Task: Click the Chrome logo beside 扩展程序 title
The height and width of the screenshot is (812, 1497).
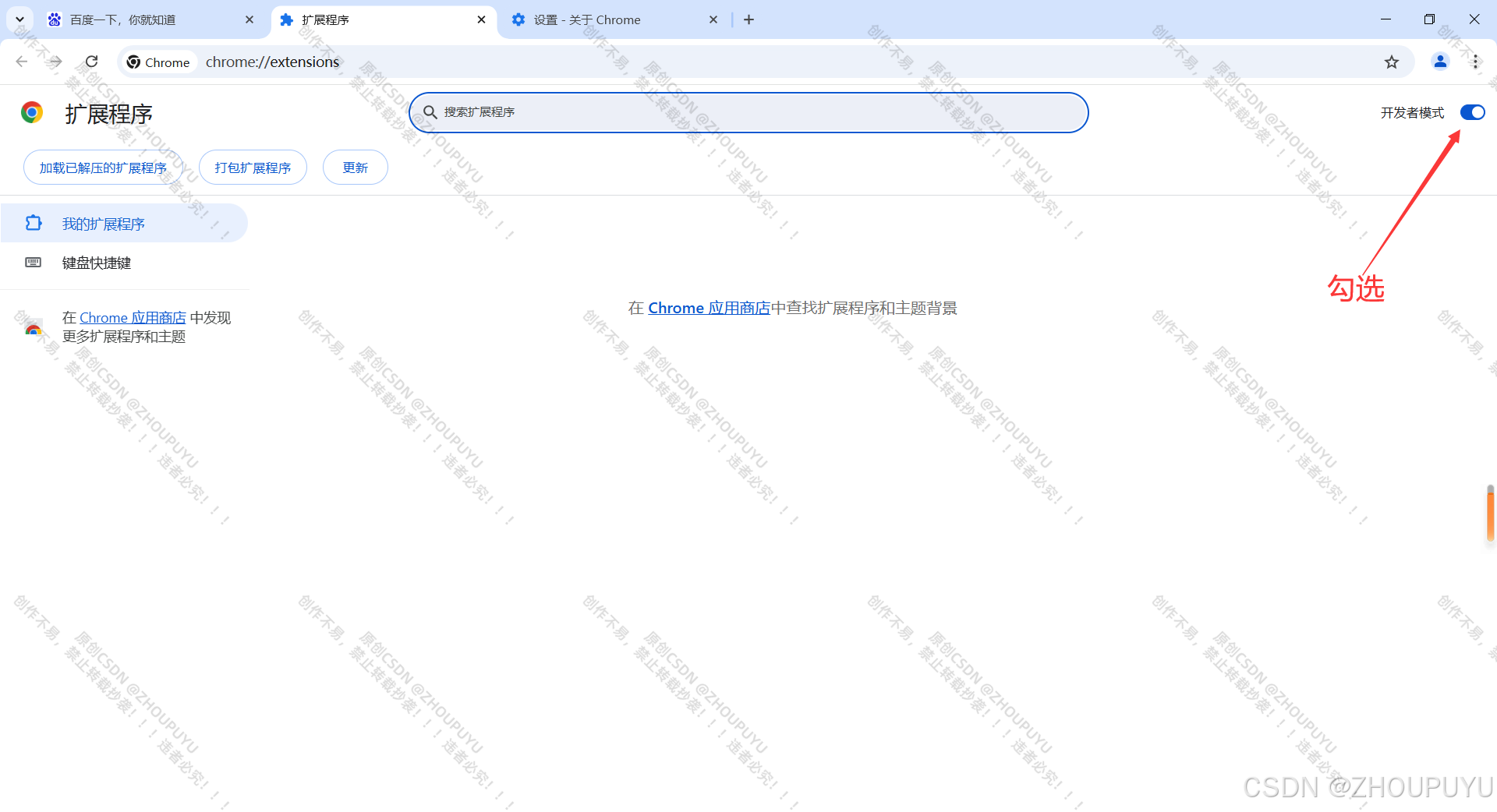Action: (x=32, y=113)
